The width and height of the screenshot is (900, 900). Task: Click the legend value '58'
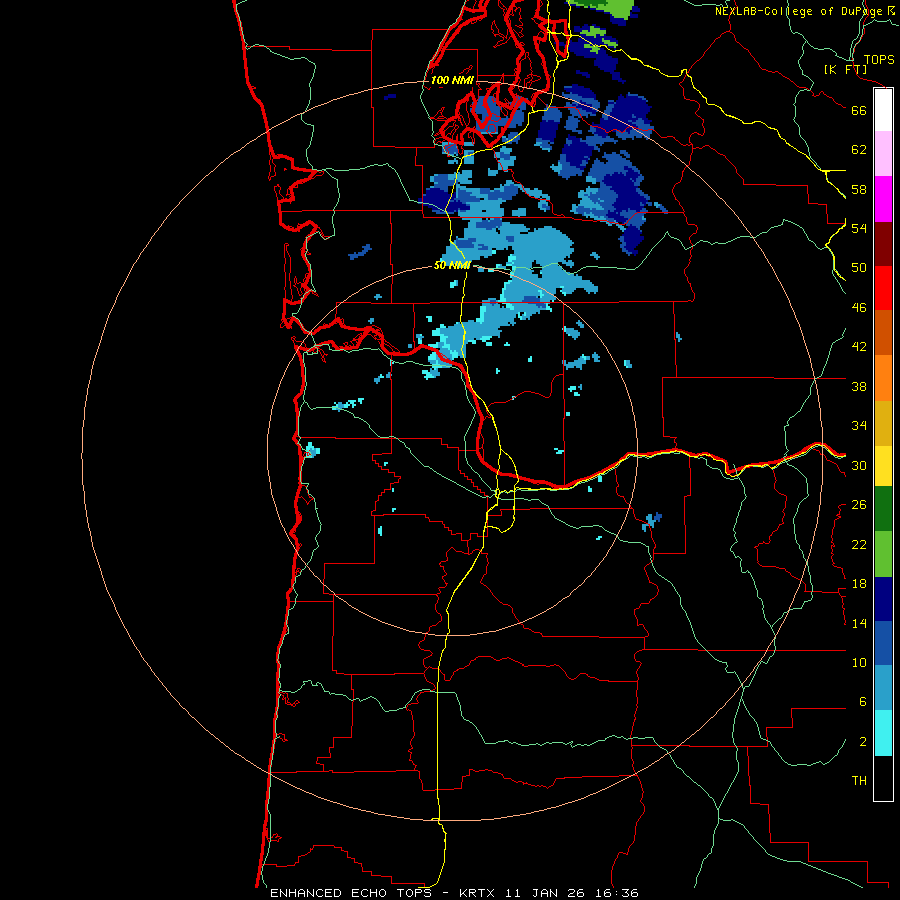click(859, 189)
